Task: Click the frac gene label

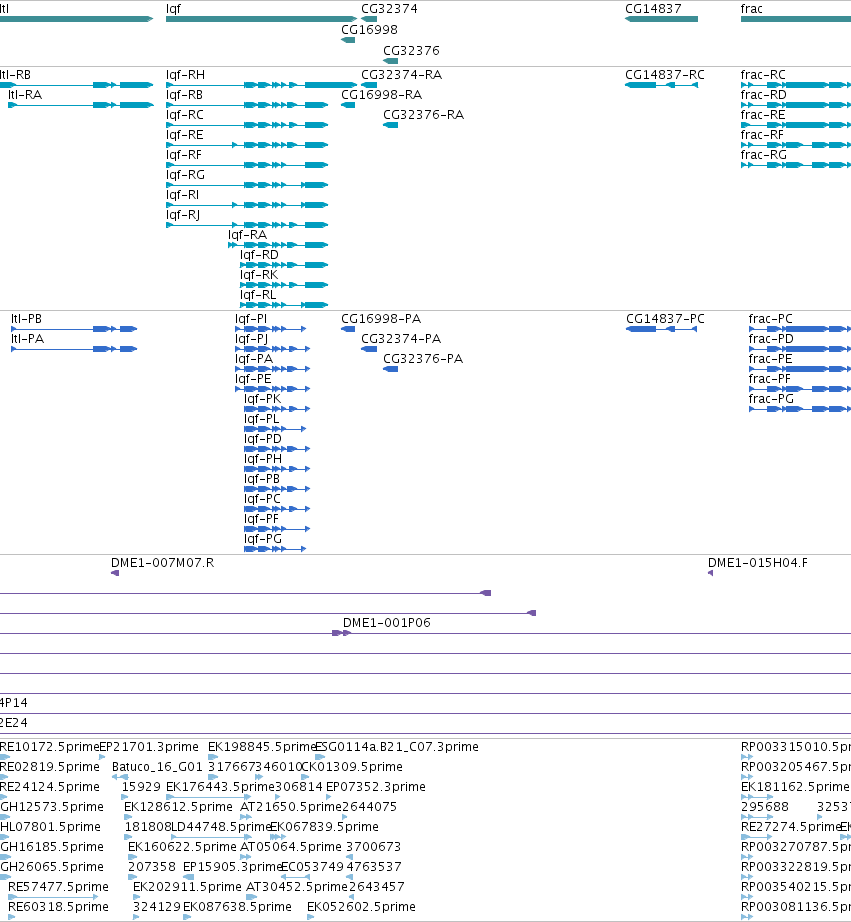Action: pos(752,9)
